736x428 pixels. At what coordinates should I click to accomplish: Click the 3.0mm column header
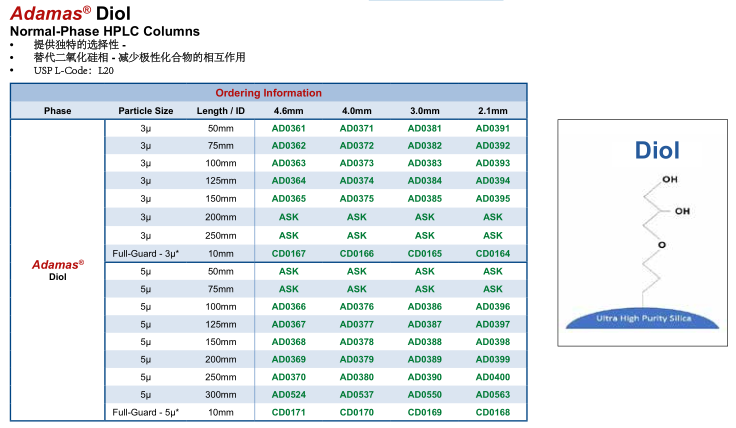[424, 111]
